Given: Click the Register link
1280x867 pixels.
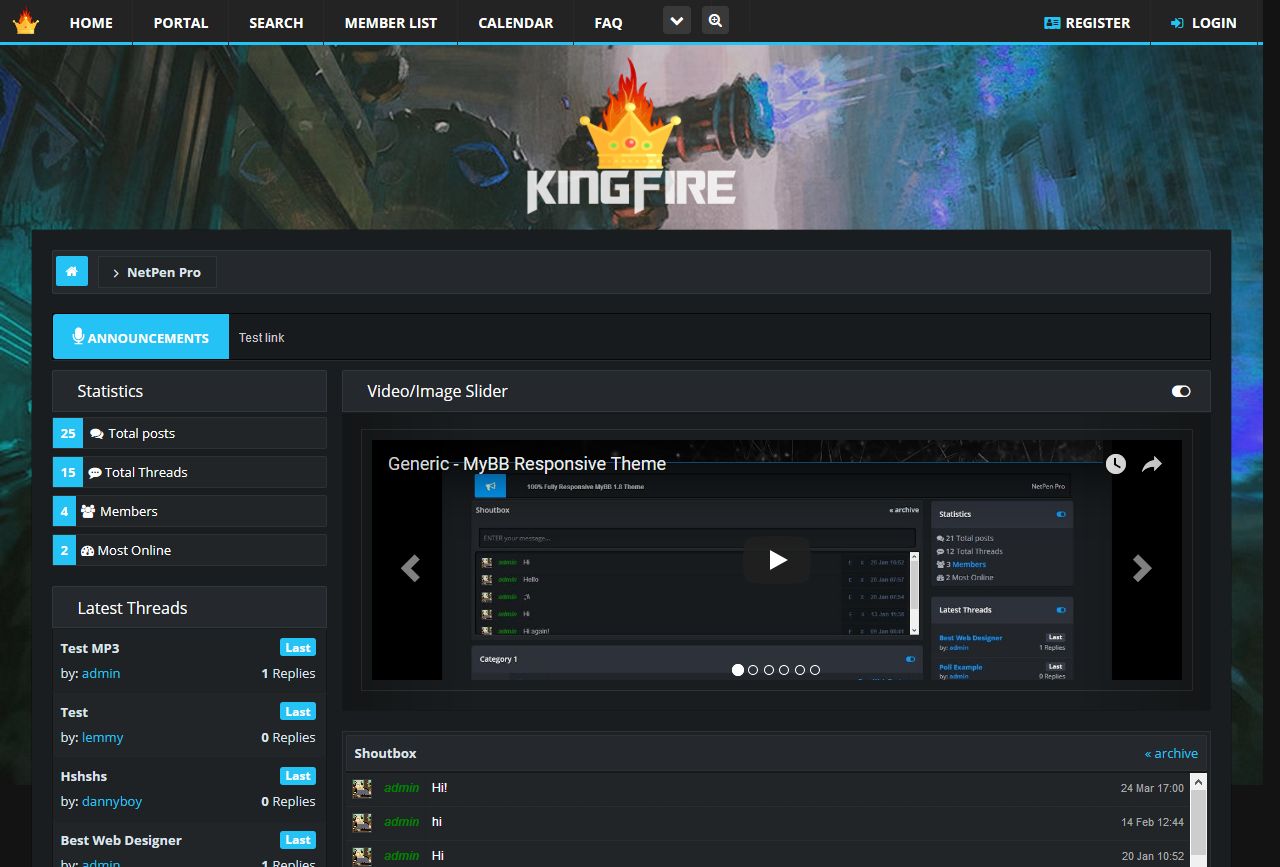Looking at the screenshot, I should pos(1087,23).
